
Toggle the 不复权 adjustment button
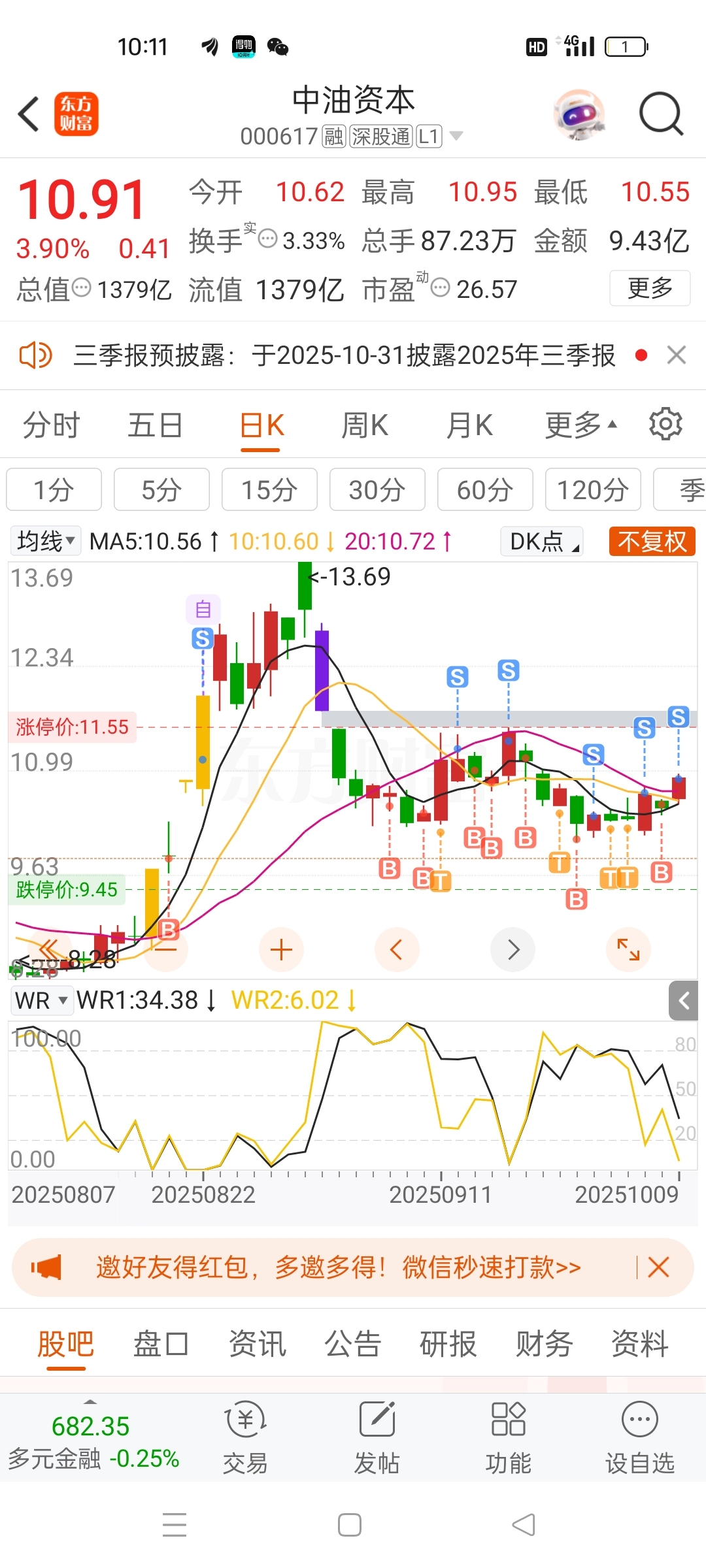[x=652, y=541]
